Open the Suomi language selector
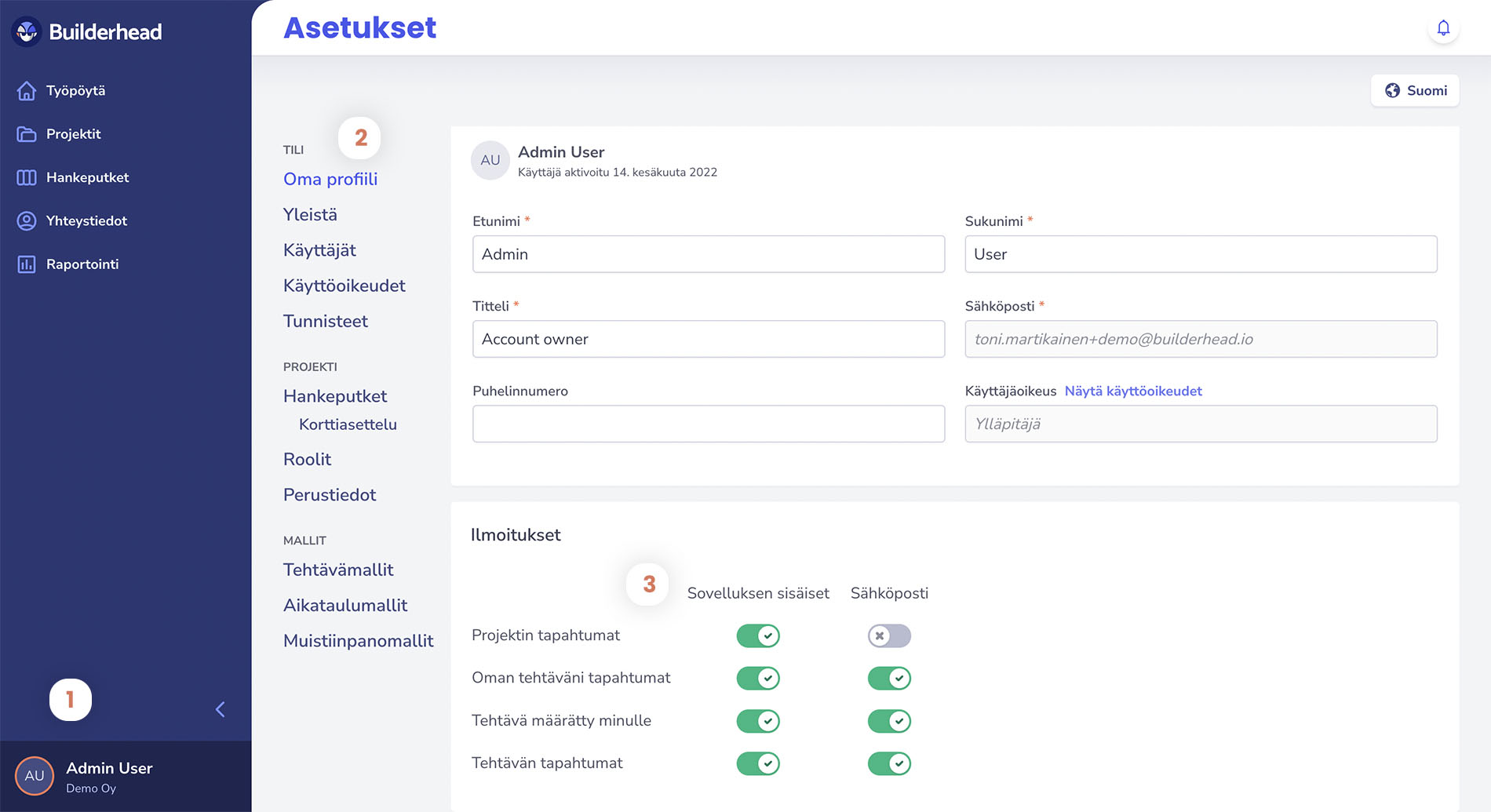Image resolution: width=1491 pixels, height=812 pixels. pyautogui.click(x=1415, y=90)
